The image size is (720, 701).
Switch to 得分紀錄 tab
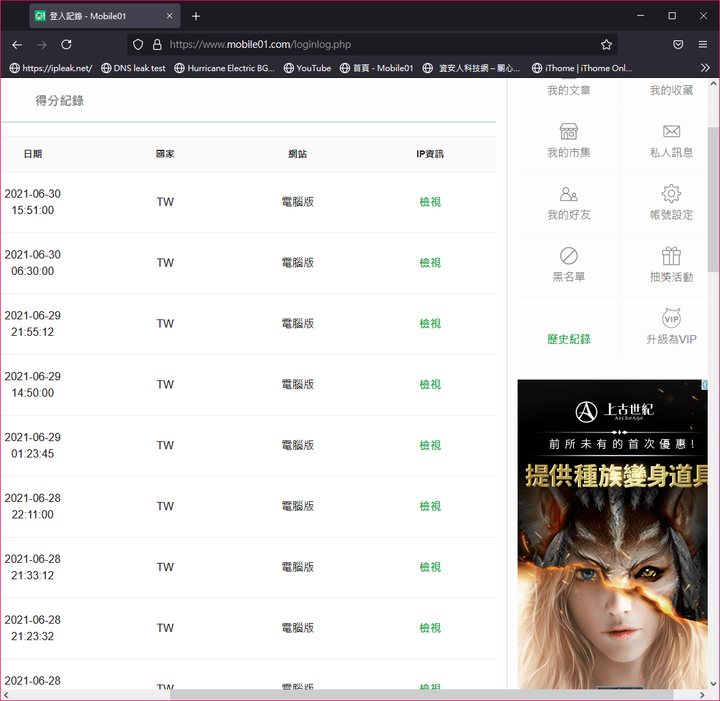(60, 101)
